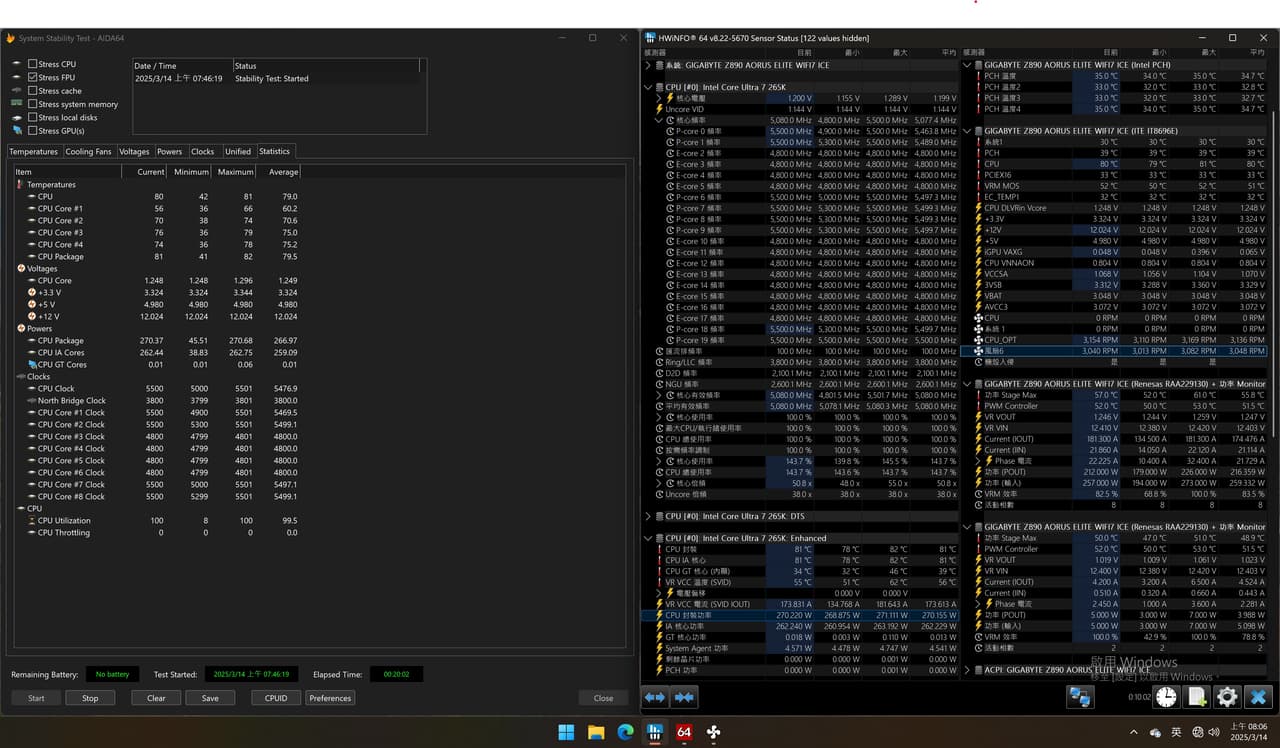Click the HWiNFO app icon in the title bar

pyautogui.click(x=651, y=38)
